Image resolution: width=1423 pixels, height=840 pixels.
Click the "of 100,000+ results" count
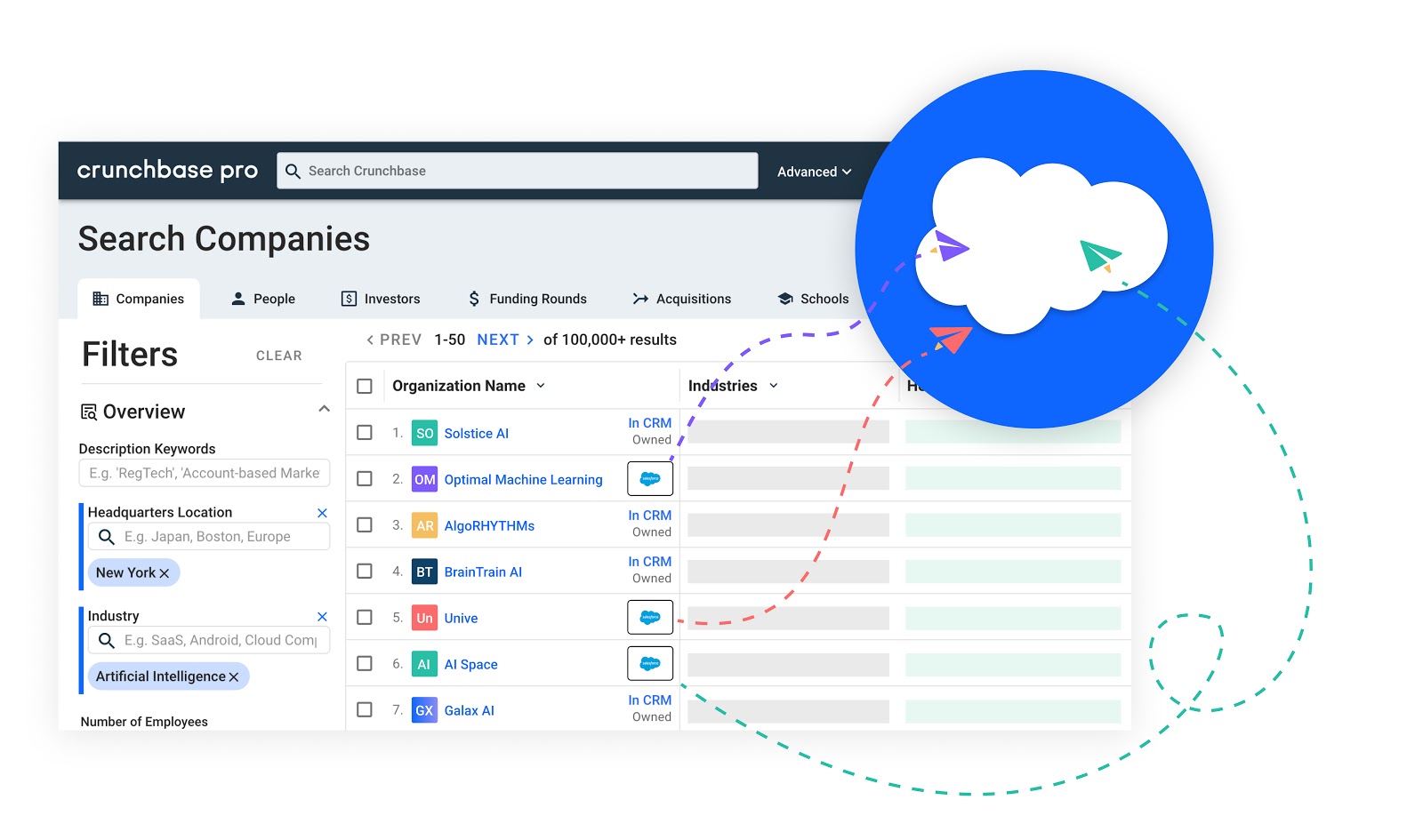(x=610, y=340)
